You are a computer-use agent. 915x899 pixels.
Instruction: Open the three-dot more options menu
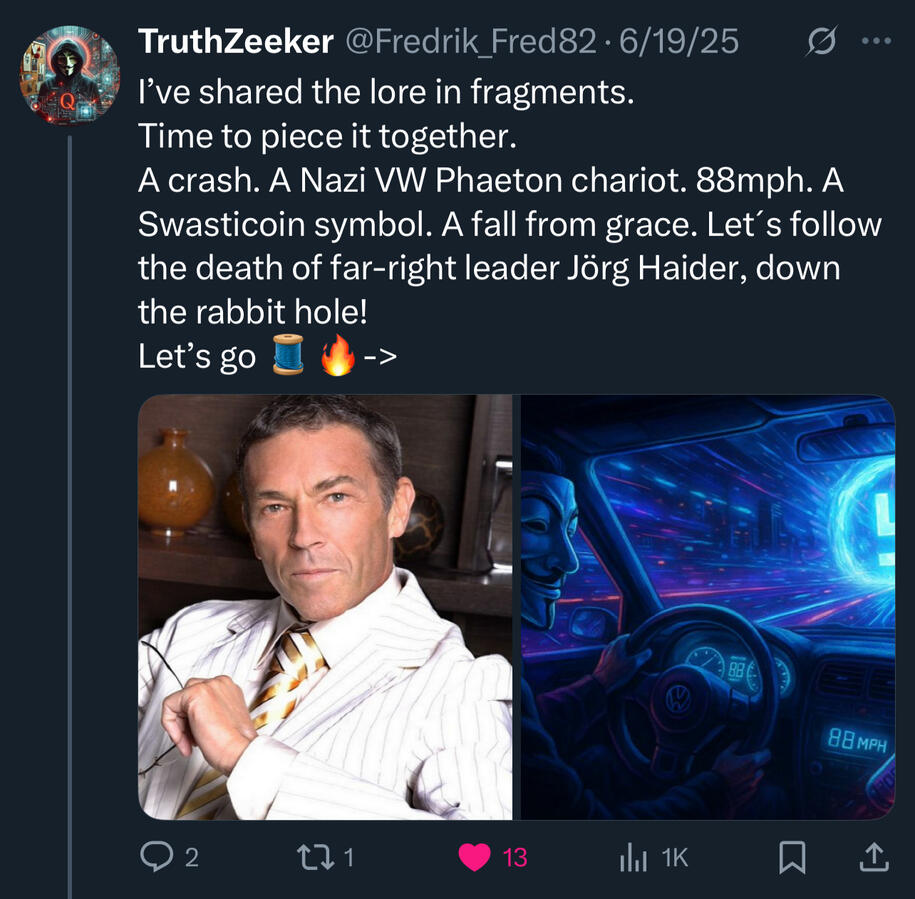pyautogui.click(x=875, y=43)
